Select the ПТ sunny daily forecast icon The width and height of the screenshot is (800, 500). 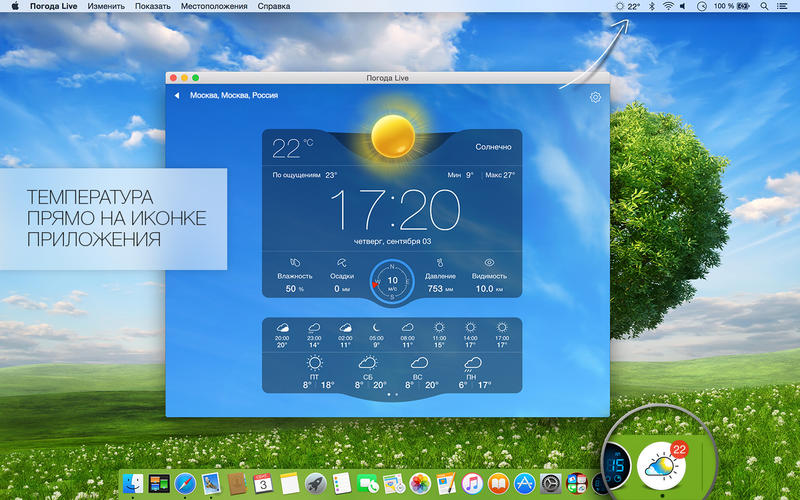pyautogui.click(x=315, y=363)
